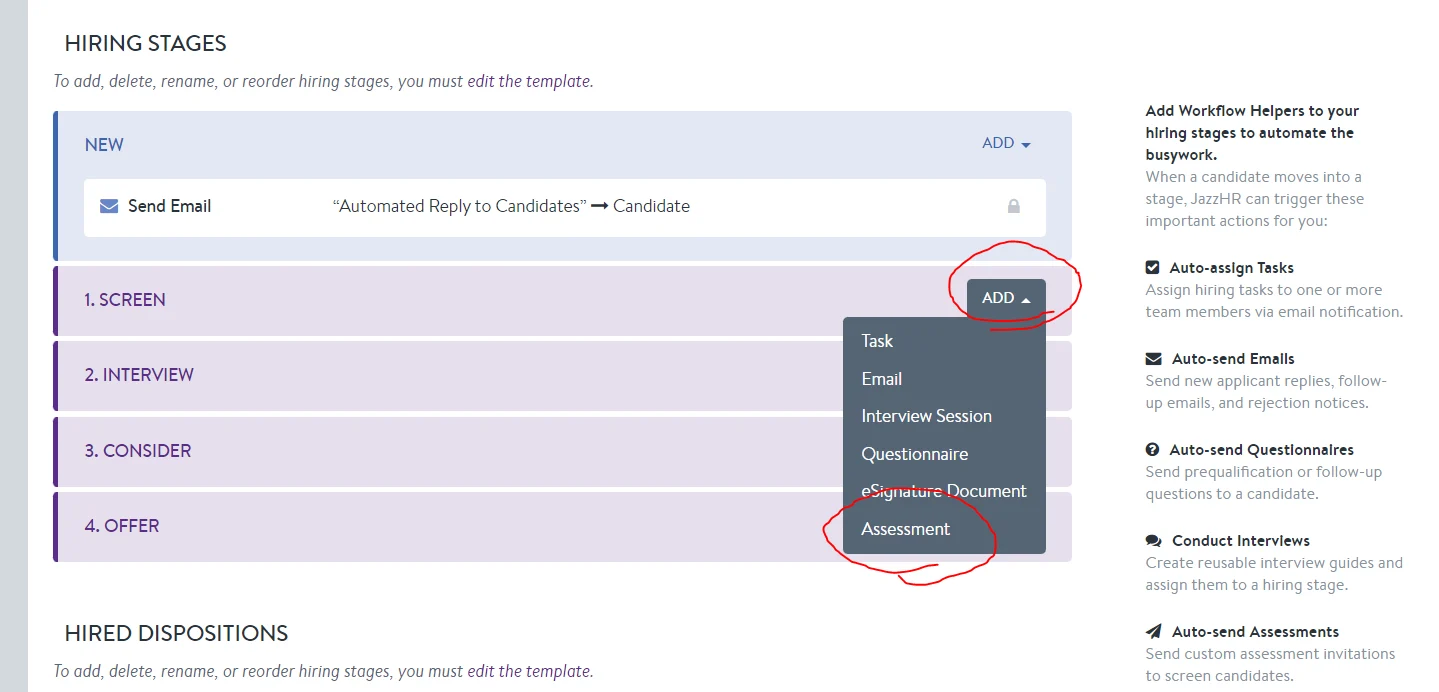Click the Auto-send Assessments heading text

click(1256, 632)
